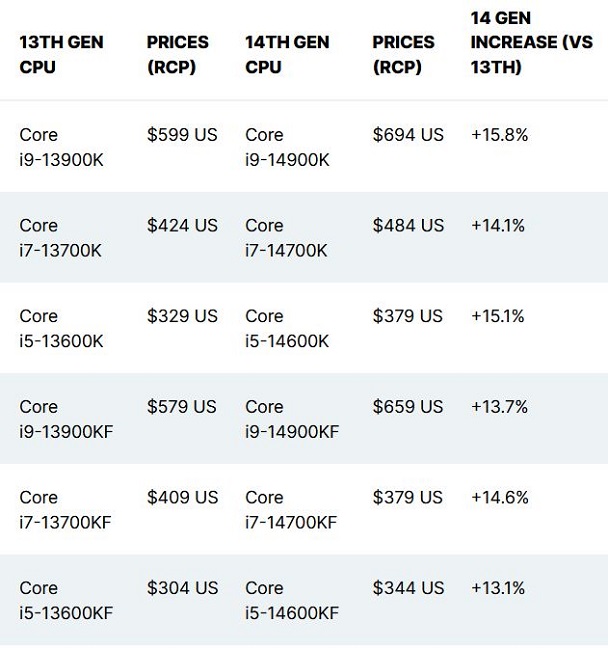
Task: Select the +13.1% increase value
Action: click(x=498, y=588)
